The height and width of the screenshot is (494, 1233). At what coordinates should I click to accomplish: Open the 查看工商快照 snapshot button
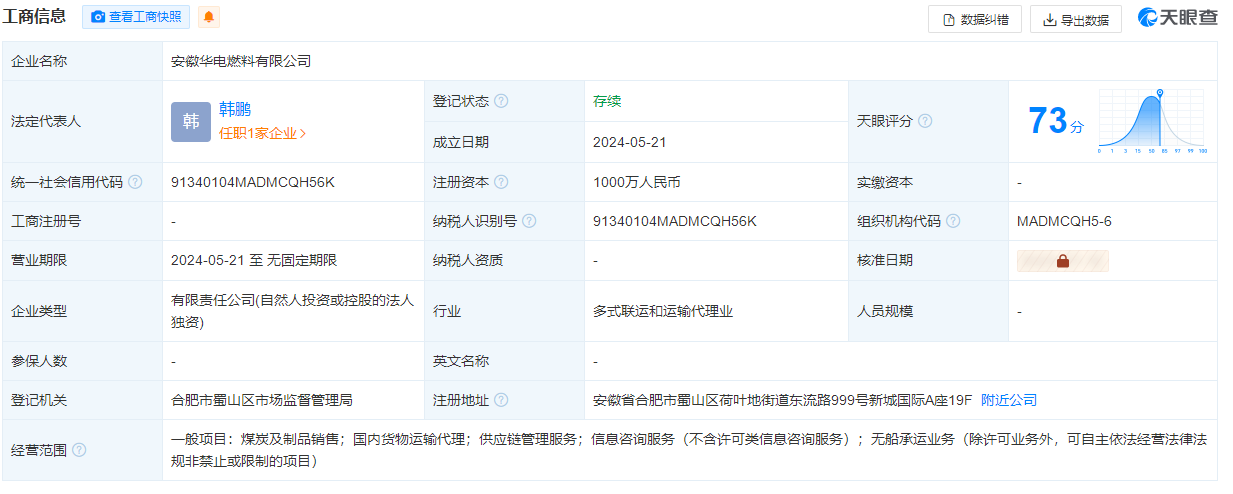coord(136,17)
